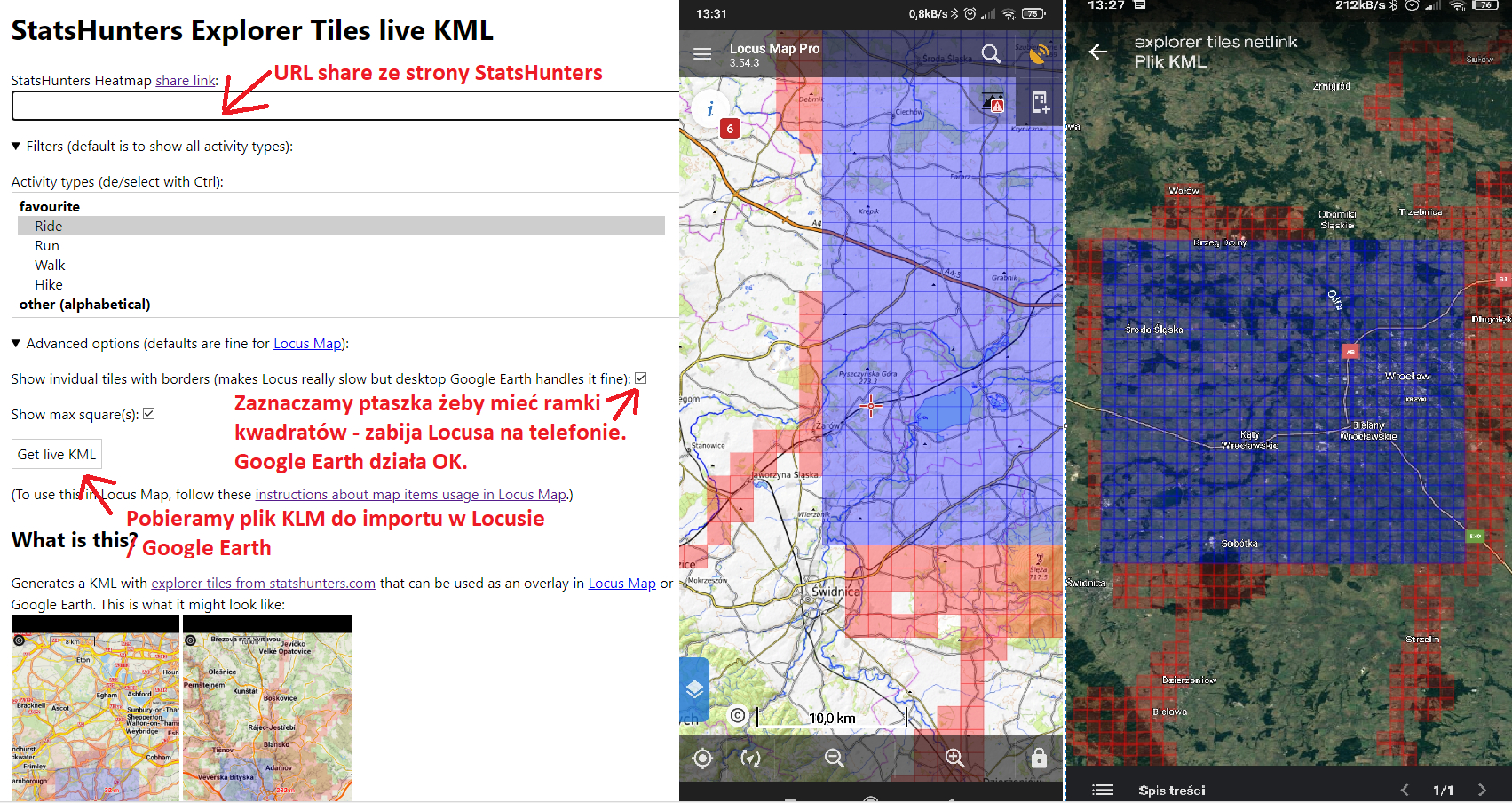The image size is (1512, 803).
Task: Tap the Spis treści label in Google Earth
Action: [1172, 790]
